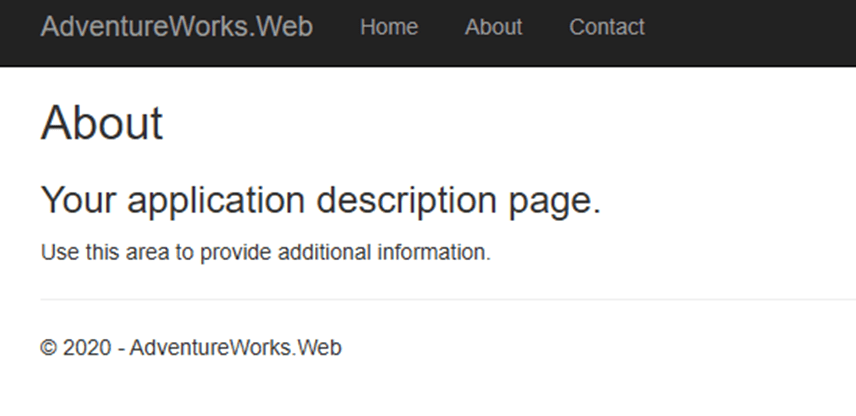Click the word "application" in the subheading
This screenshot has height=416, width=856.
click(x=215, y=201)
